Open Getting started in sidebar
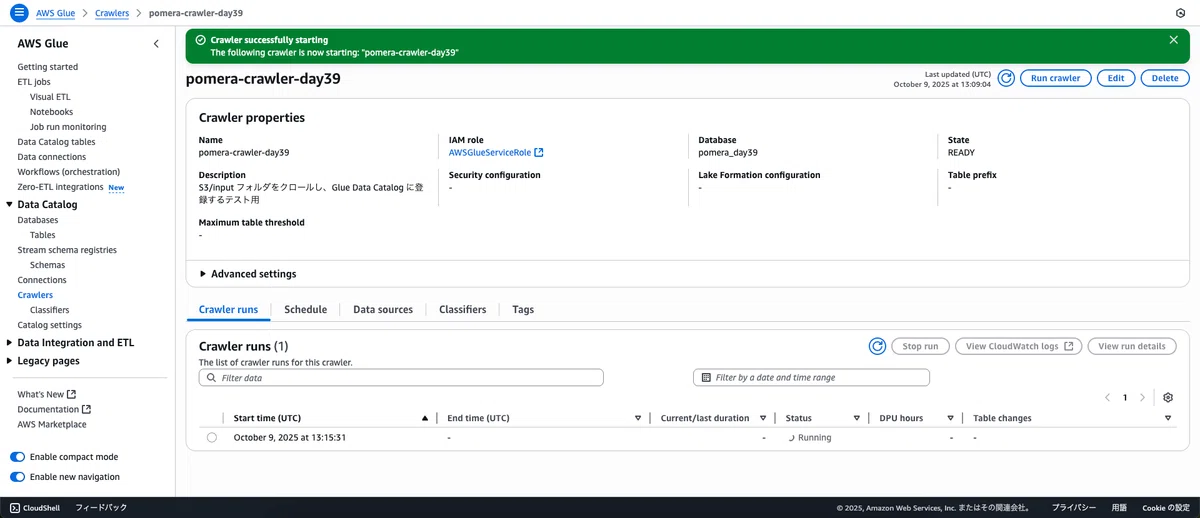1200x518 pixels. coord(47,67)
